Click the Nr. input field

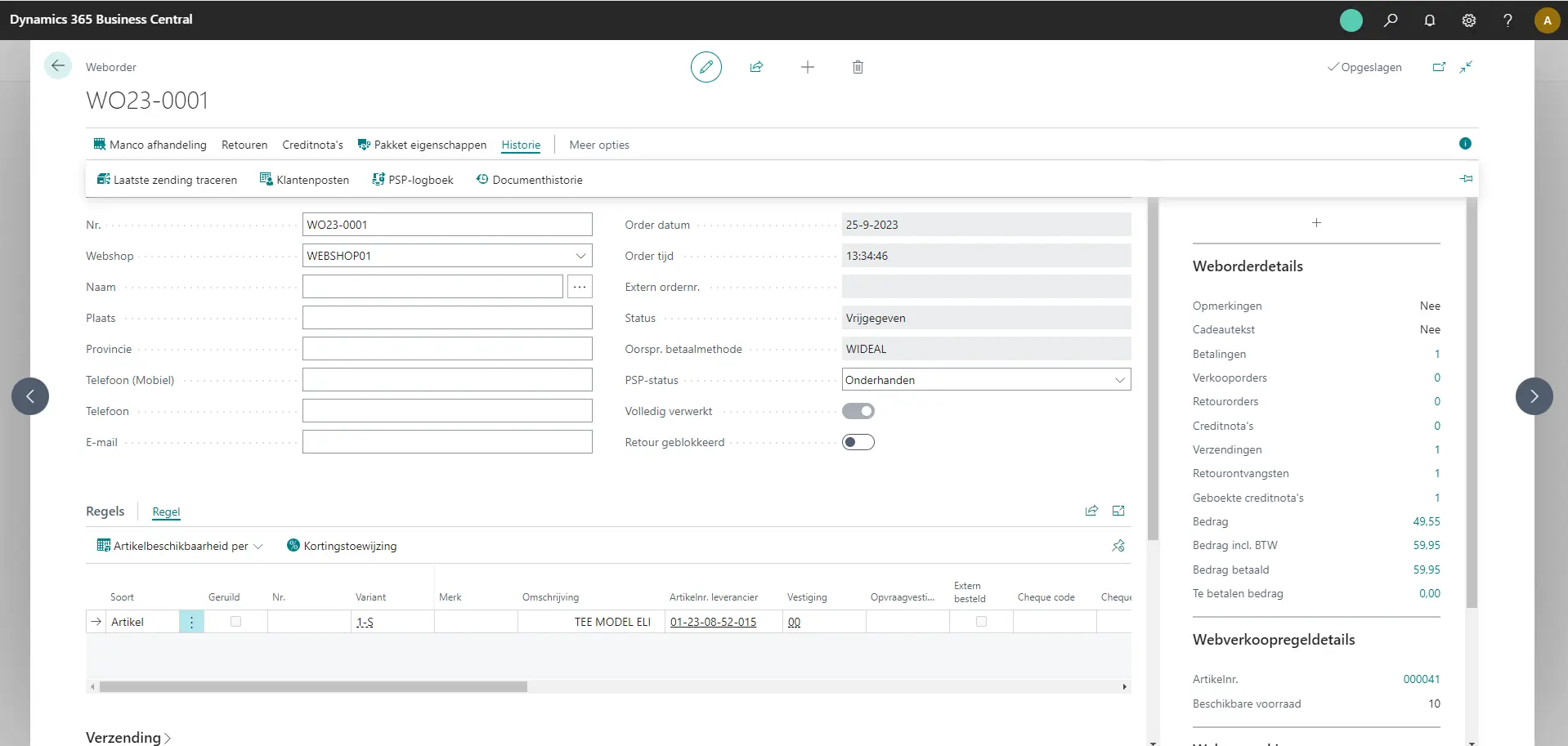[x=447, y=225]
